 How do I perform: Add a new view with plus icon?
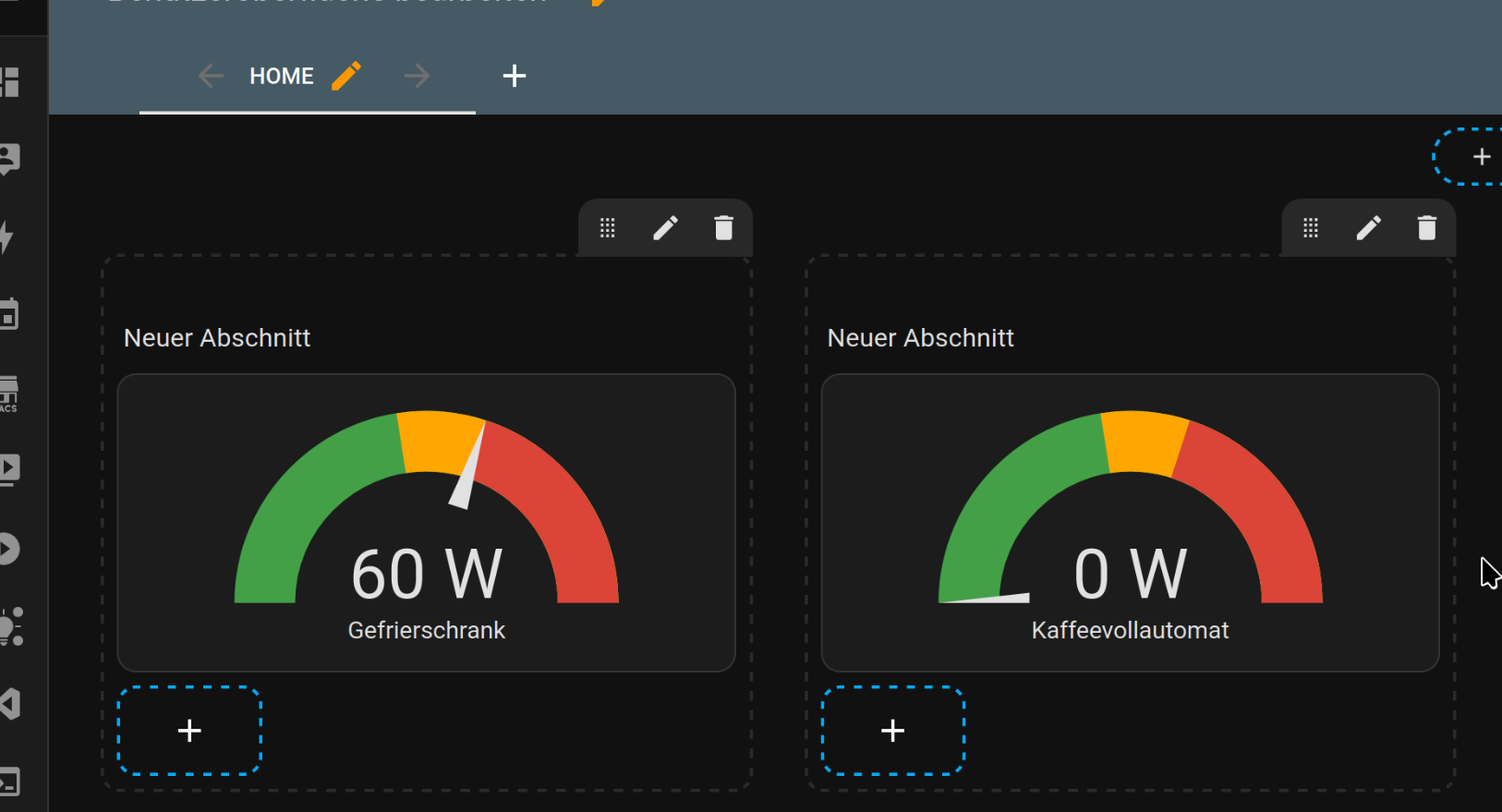point(515,76)
